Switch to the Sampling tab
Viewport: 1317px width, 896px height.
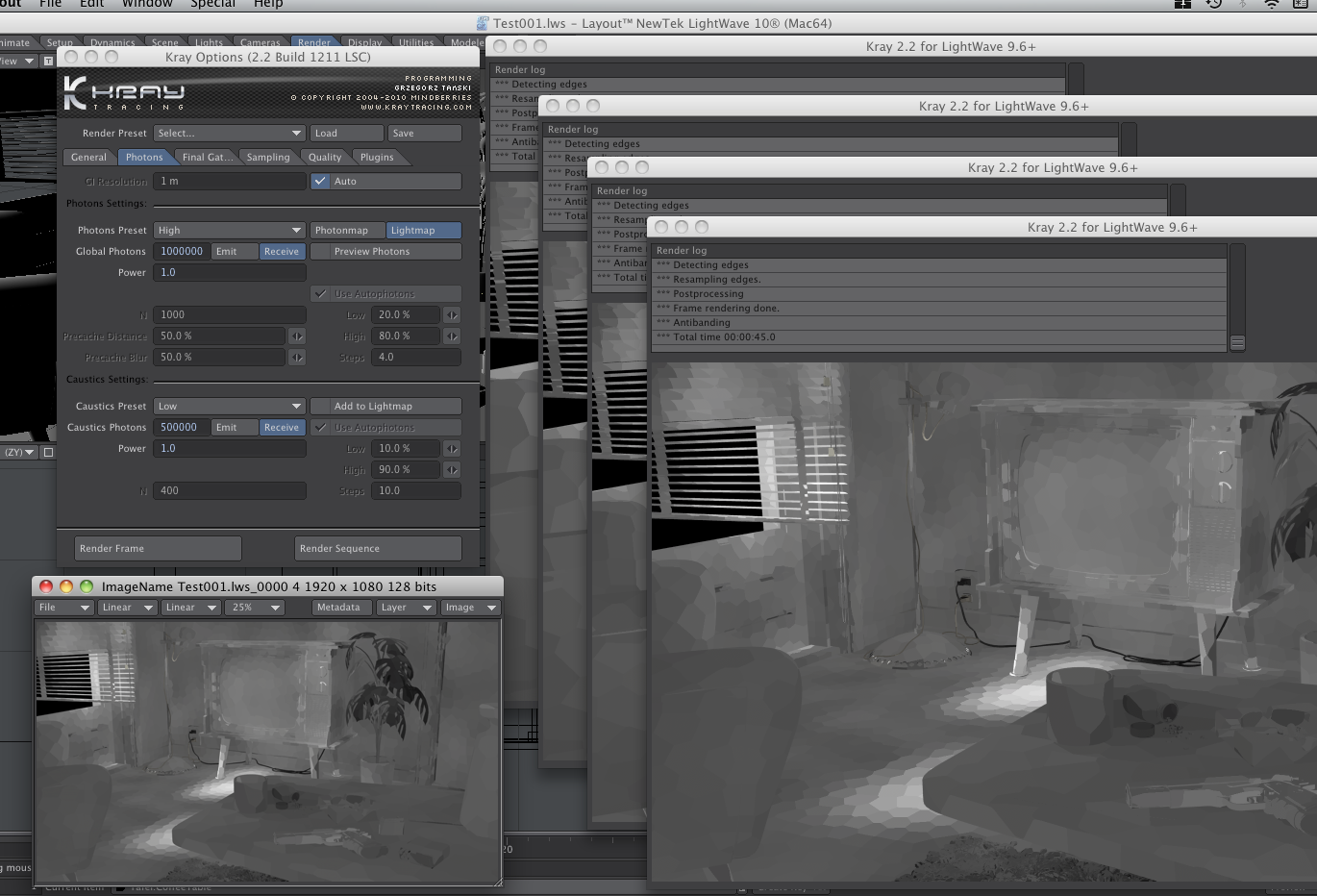coord(267,158)
